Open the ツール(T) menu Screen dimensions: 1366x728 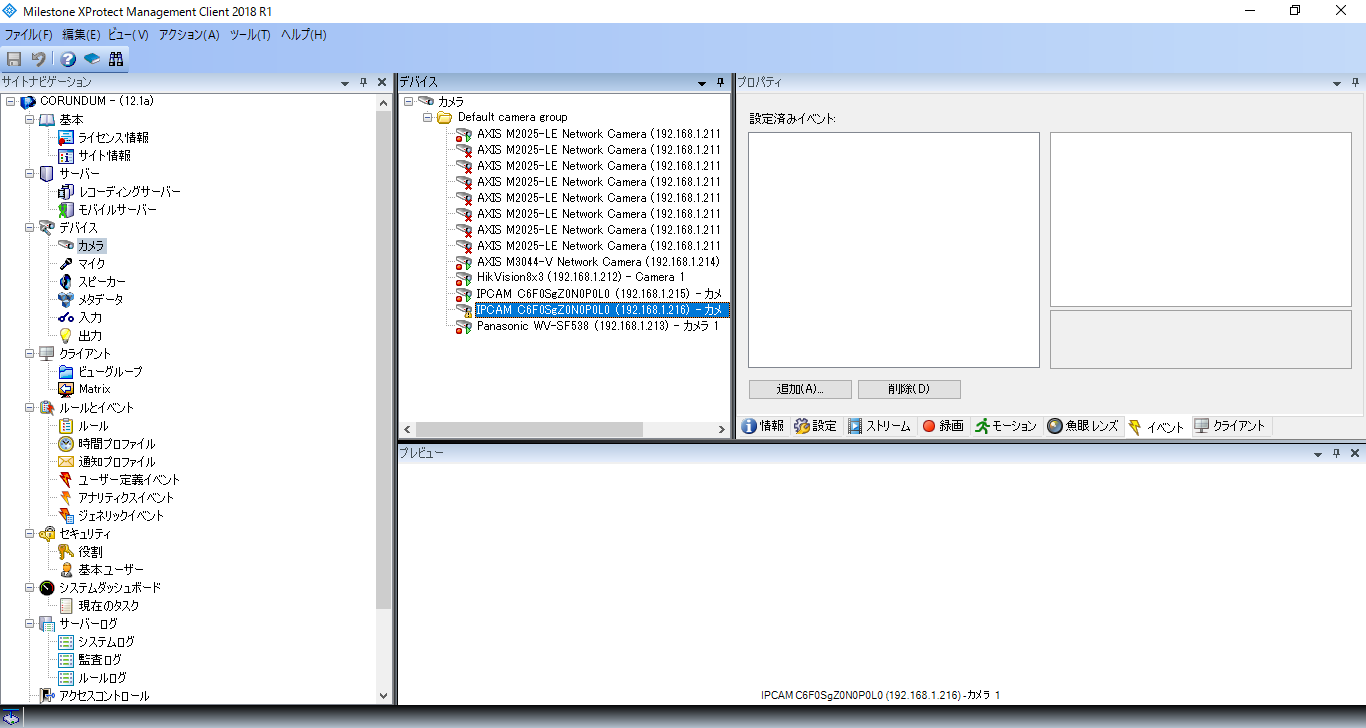click(x=250, y=35)
